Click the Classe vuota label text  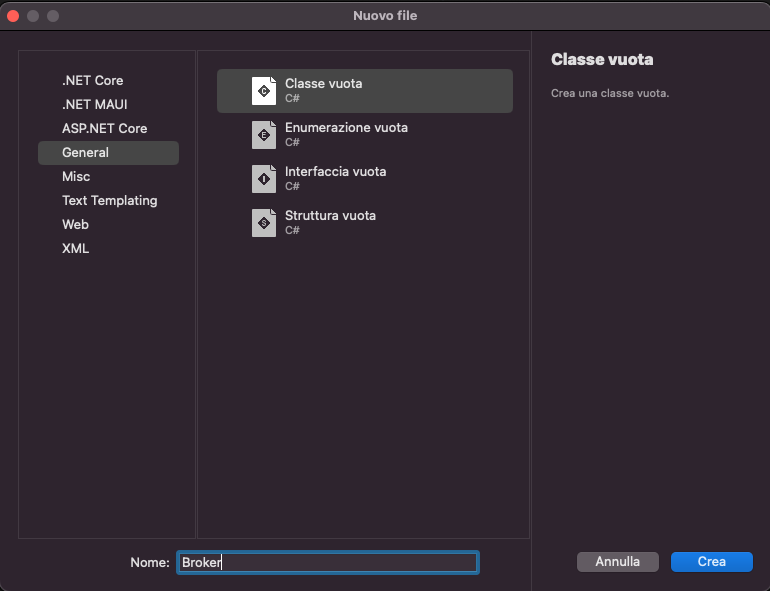(324, 84)
